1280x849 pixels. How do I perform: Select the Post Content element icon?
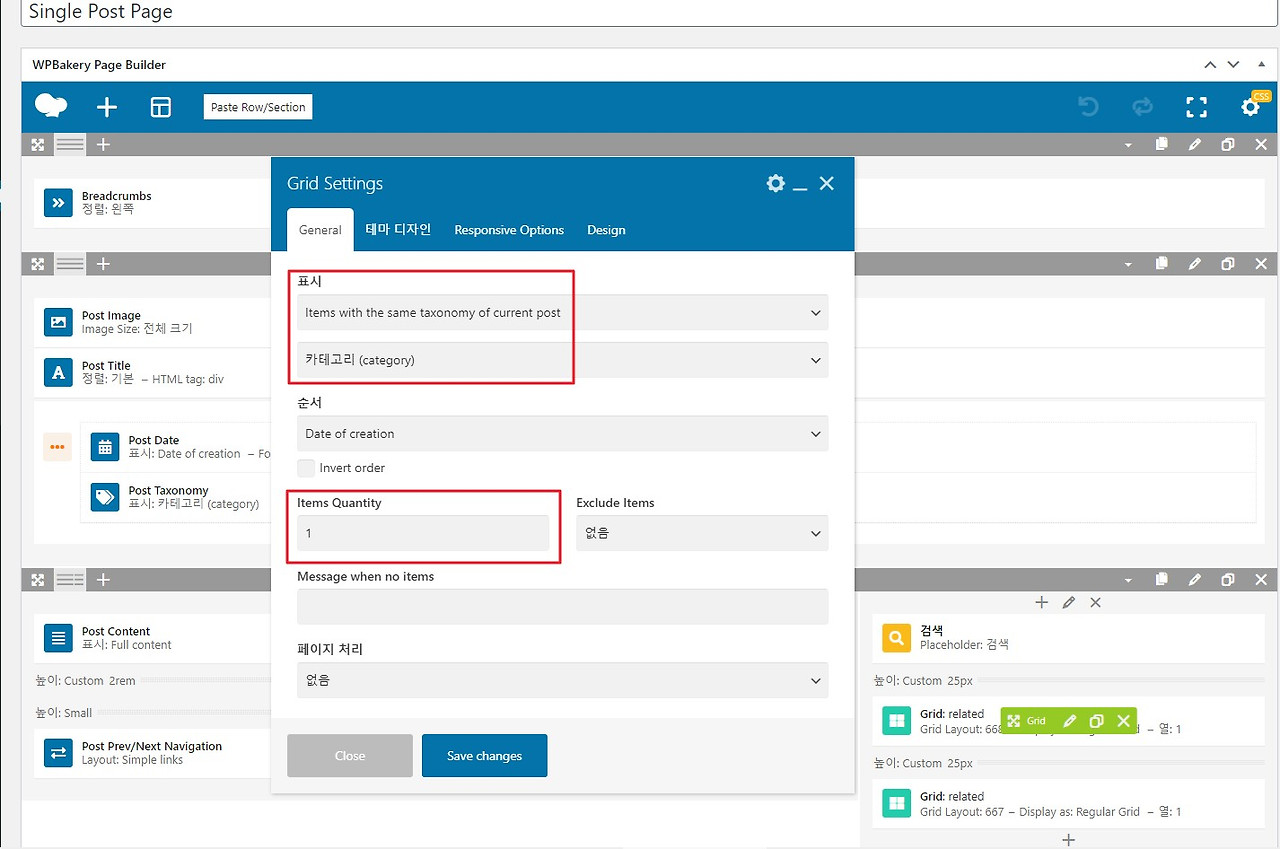[x=59, y=637]
